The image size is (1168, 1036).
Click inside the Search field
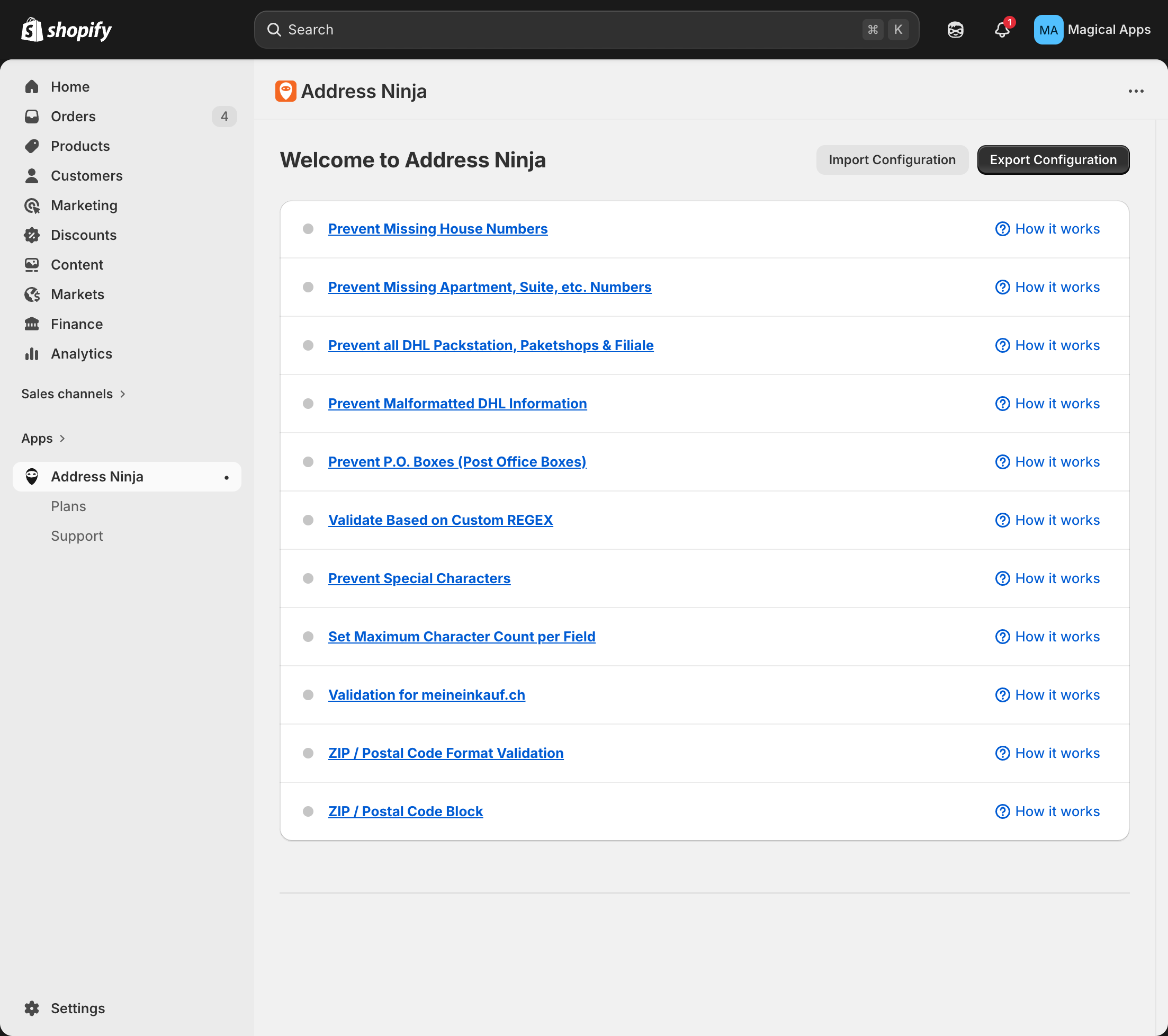pos(571,29)
